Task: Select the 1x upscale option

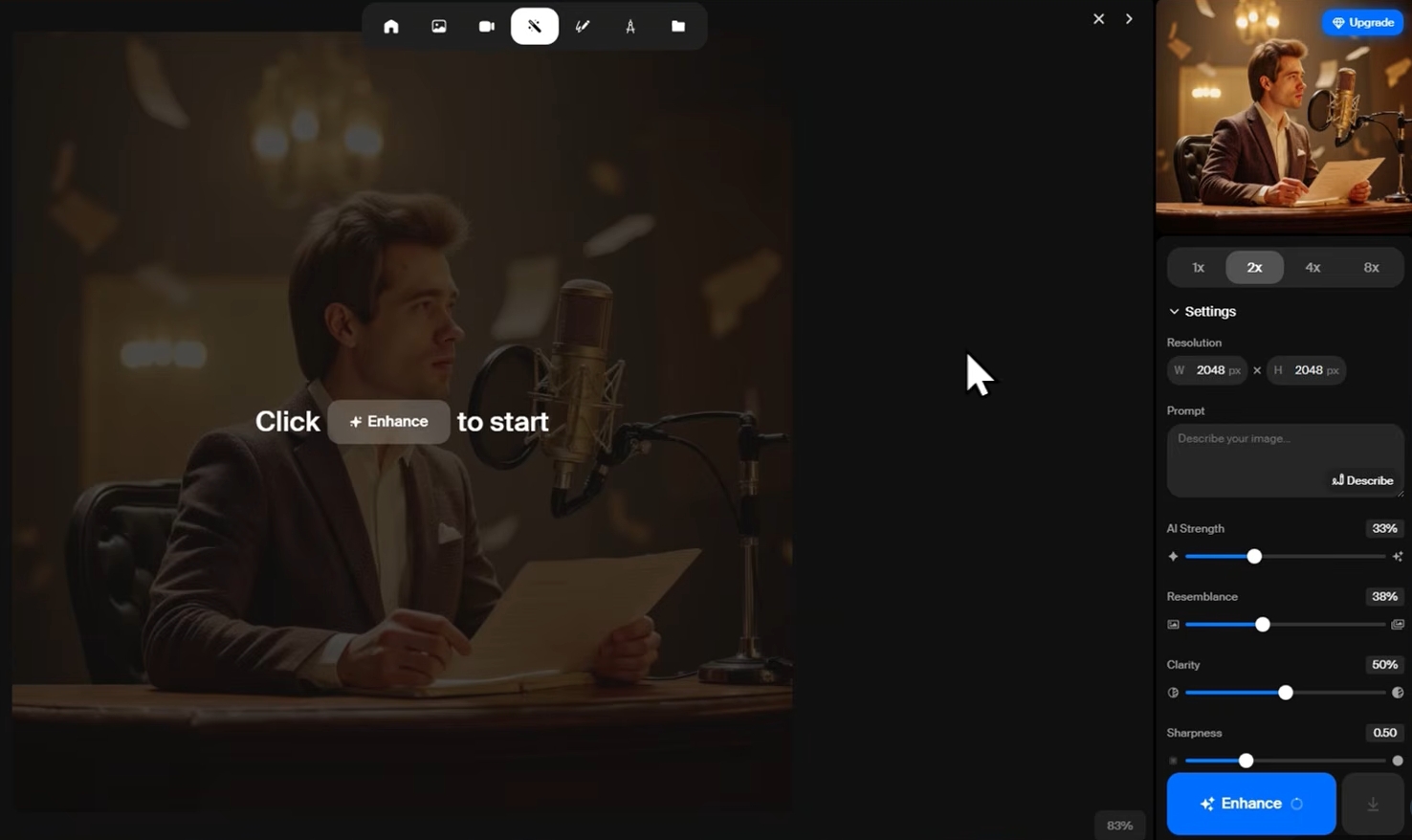Action: pyautogui.click(x=1198, y=268)
